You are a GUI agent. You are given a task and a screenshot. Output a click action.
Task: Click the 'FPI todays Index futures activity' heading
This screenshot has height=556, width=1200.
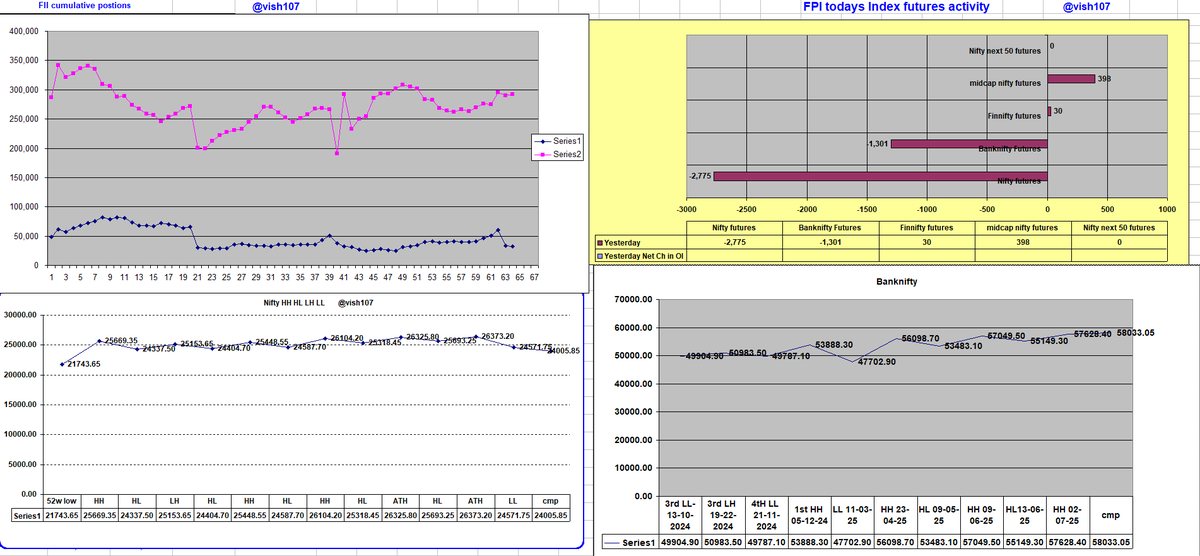point(896,7)
